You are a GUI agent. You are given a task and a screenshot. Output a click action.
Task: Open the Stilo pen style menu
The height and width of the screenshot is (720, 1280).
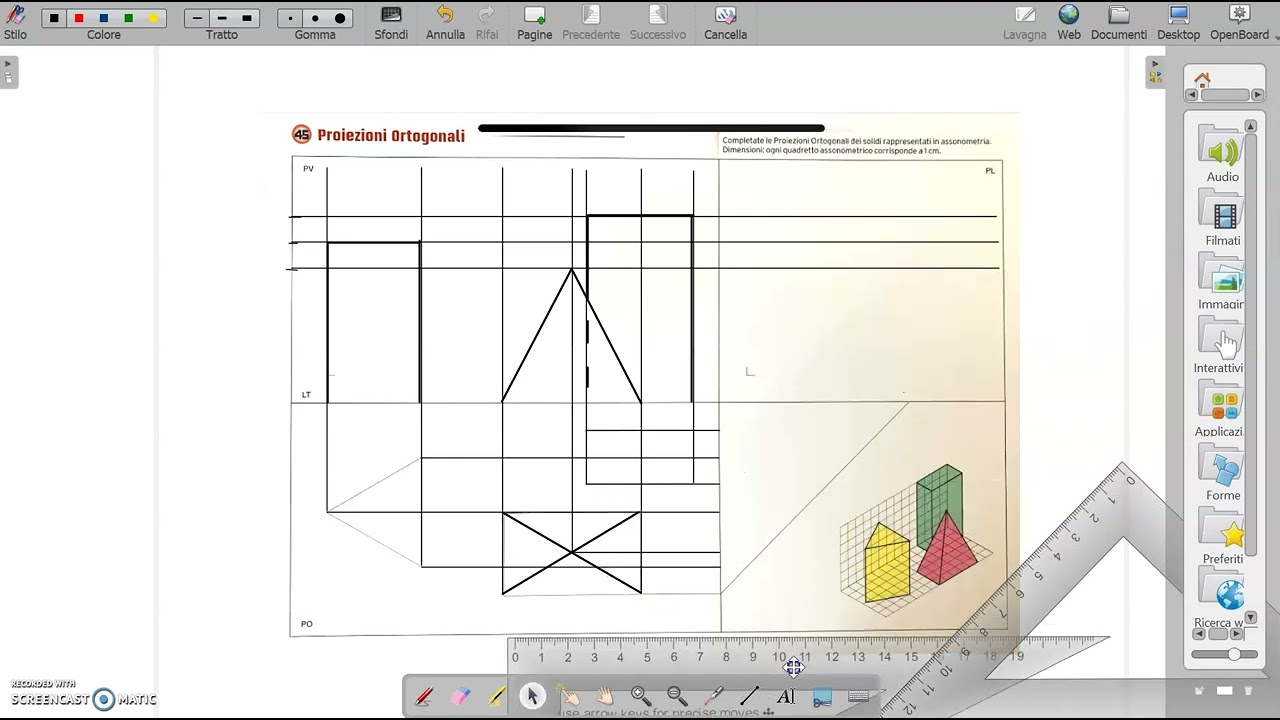15,22
